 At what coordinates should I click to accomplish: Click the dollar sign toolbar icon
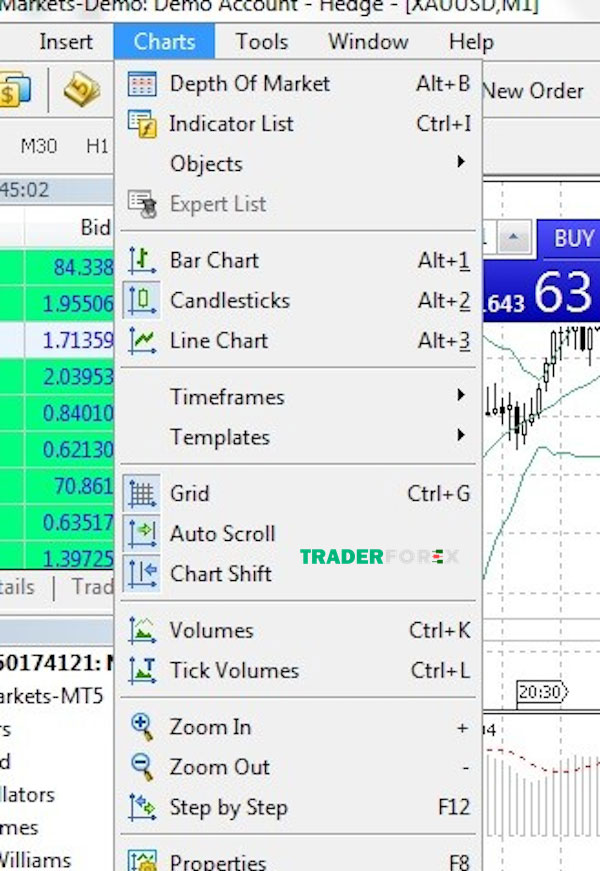tap(14, 90)
